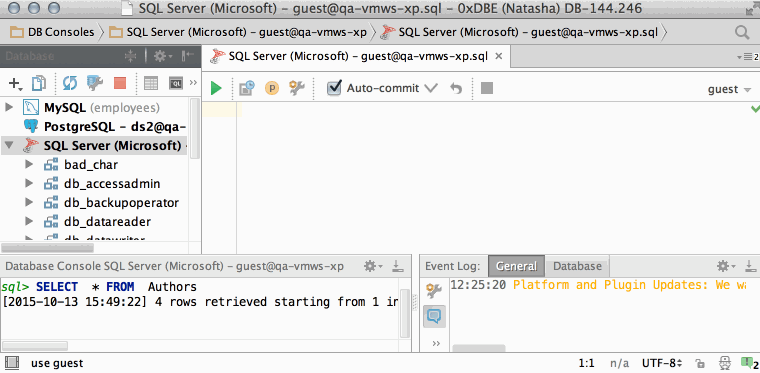Image resolution: width=760 pixels, height=373 pixels.
Task: Click the Platform and Plugin Updates message
Action: (x=629, y=285)
